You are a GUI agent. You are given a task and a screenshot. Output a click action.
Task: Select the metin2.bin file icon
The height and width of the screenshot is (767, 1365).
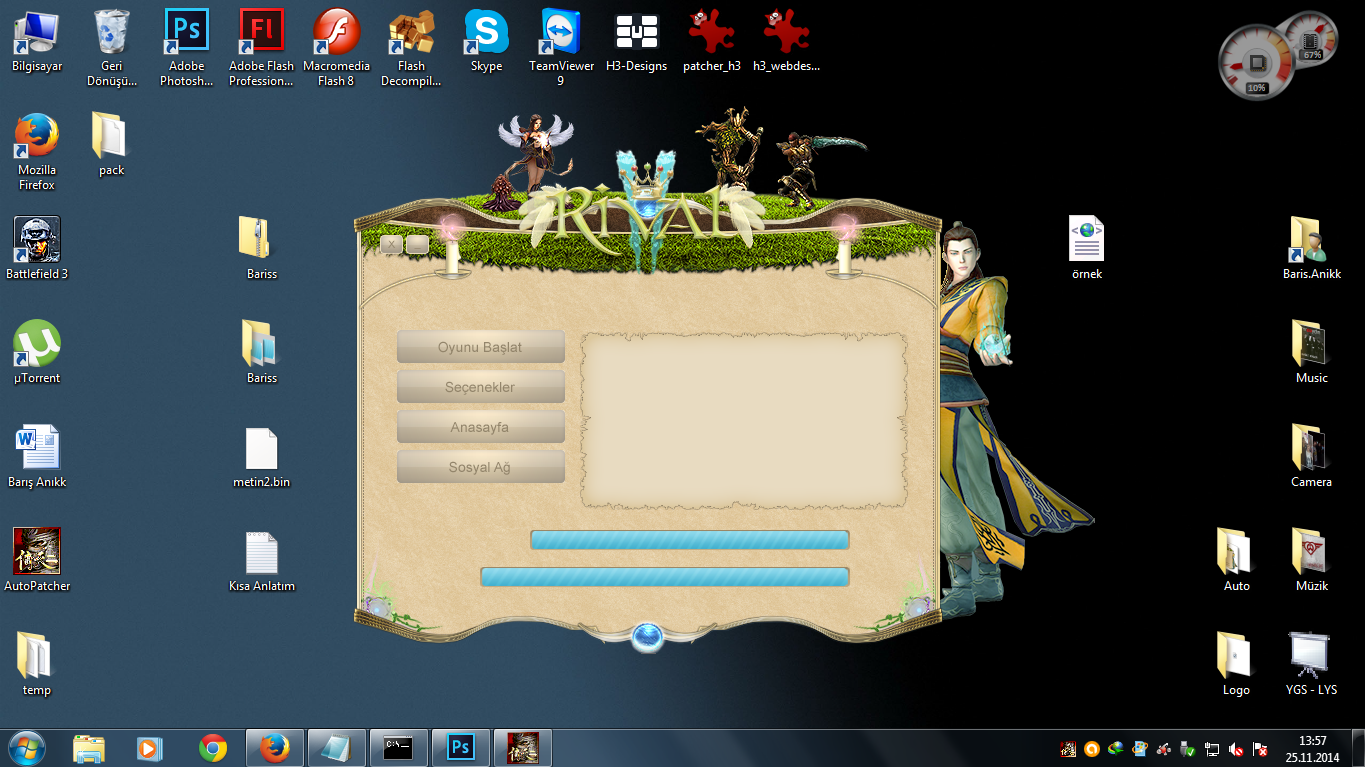pos(262,457)
